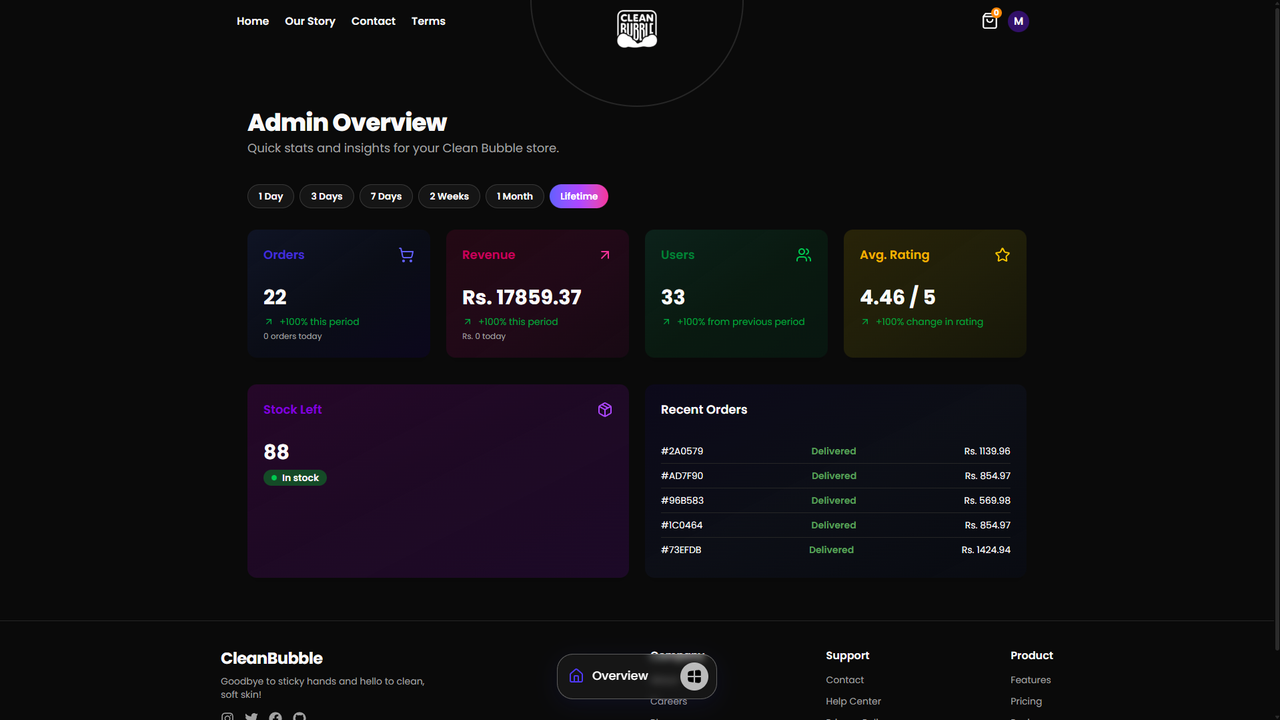Screen dimensions: 1280x720
Task: Open the footer Contact support link
Action: tap(845, 680)
